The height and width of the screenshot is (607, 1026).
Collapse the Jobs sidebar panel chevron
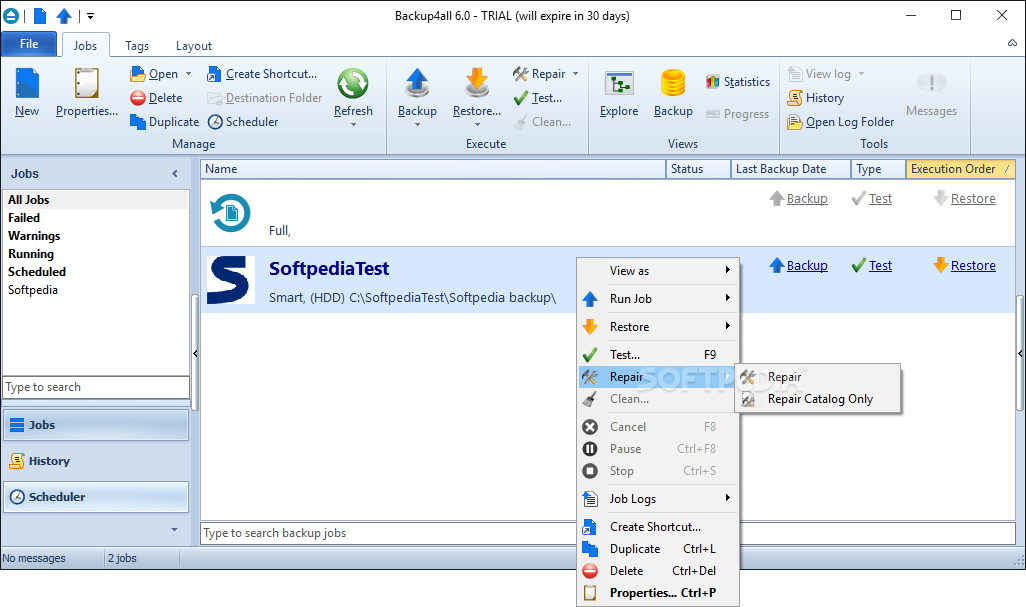point(175,173)
